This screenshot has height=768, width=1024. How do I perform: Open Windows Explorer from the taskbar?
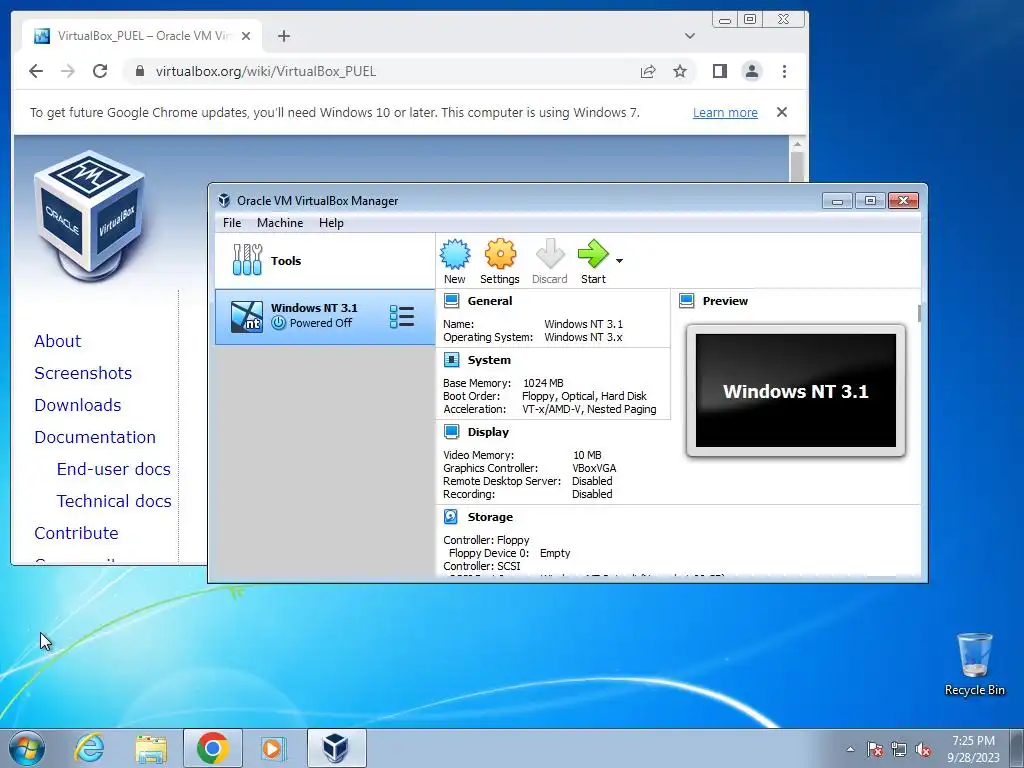tap(151, 748)
